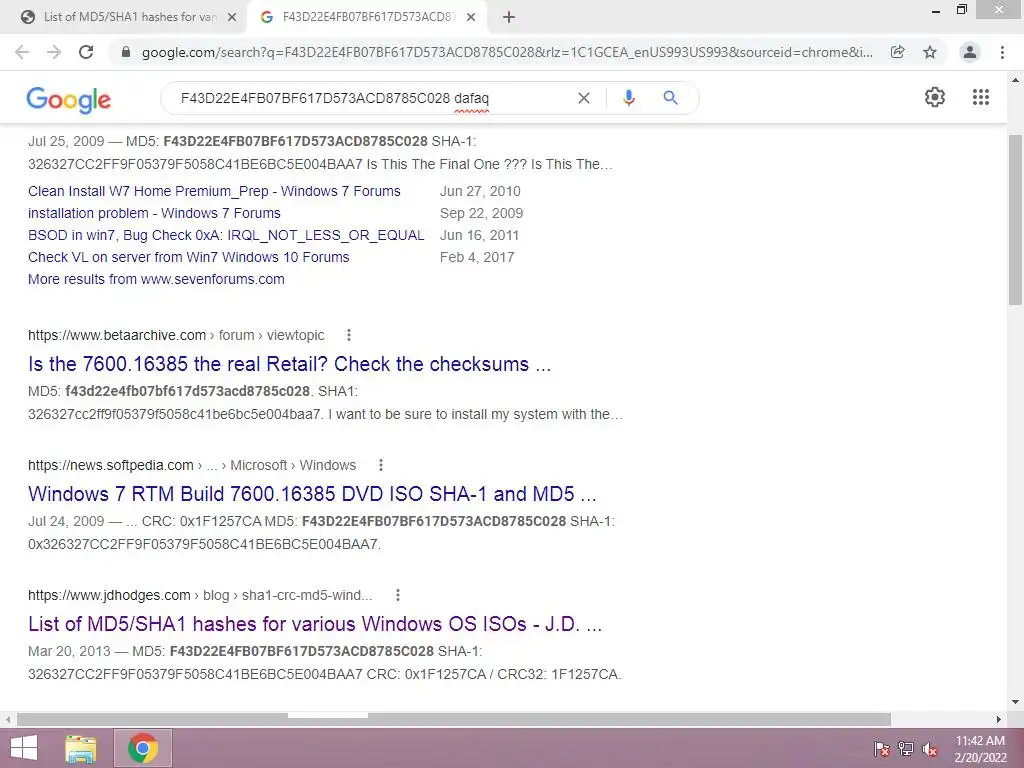Screen dimensions: 1024x768
Task: Start voice search with the microphone icon
Action: [628, 98]
